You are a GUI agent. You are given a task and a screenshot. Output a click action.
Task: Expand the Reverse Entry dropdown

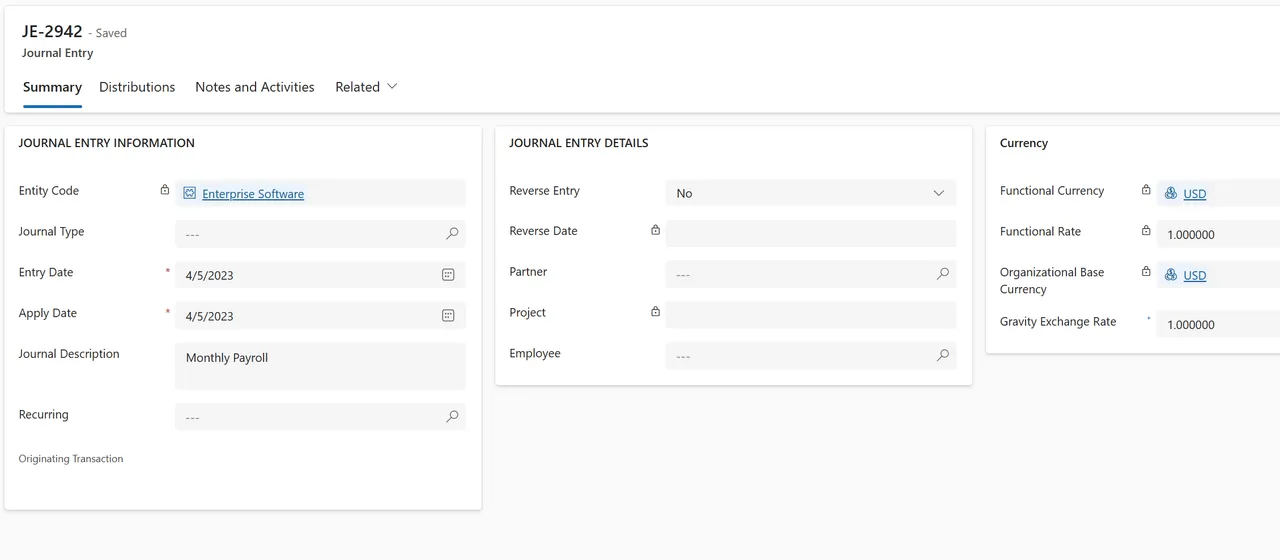pos(938,193)
